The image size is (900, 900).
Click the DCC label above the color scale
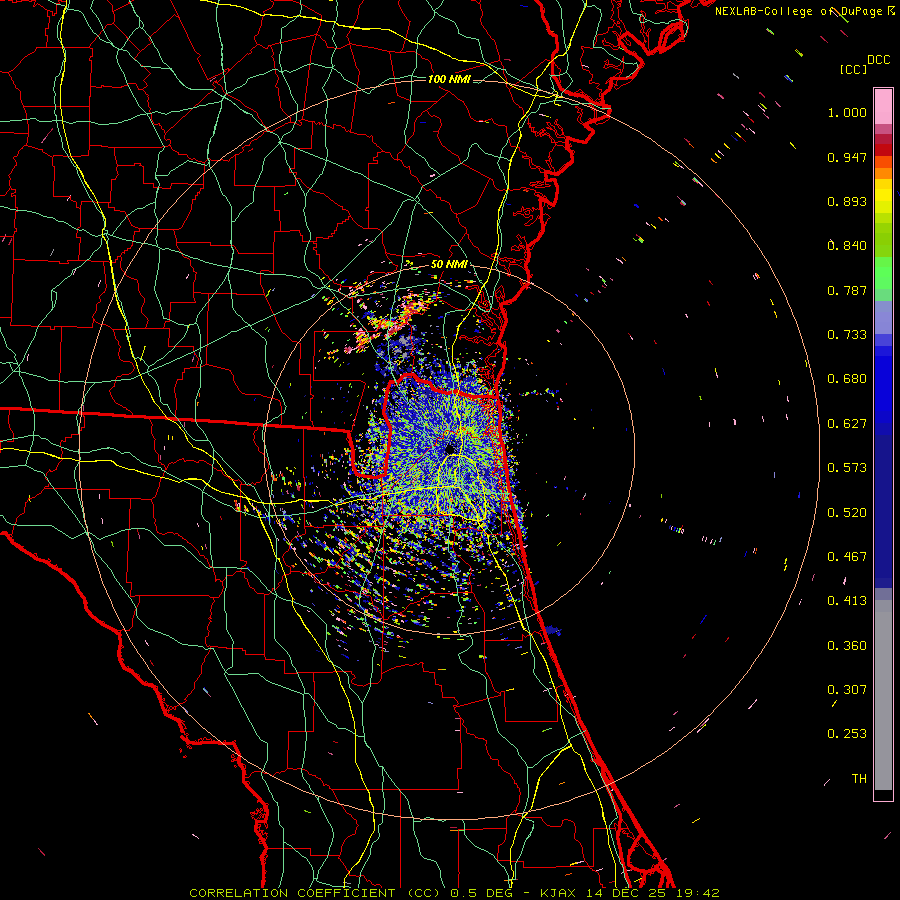(x=878, y=60)
